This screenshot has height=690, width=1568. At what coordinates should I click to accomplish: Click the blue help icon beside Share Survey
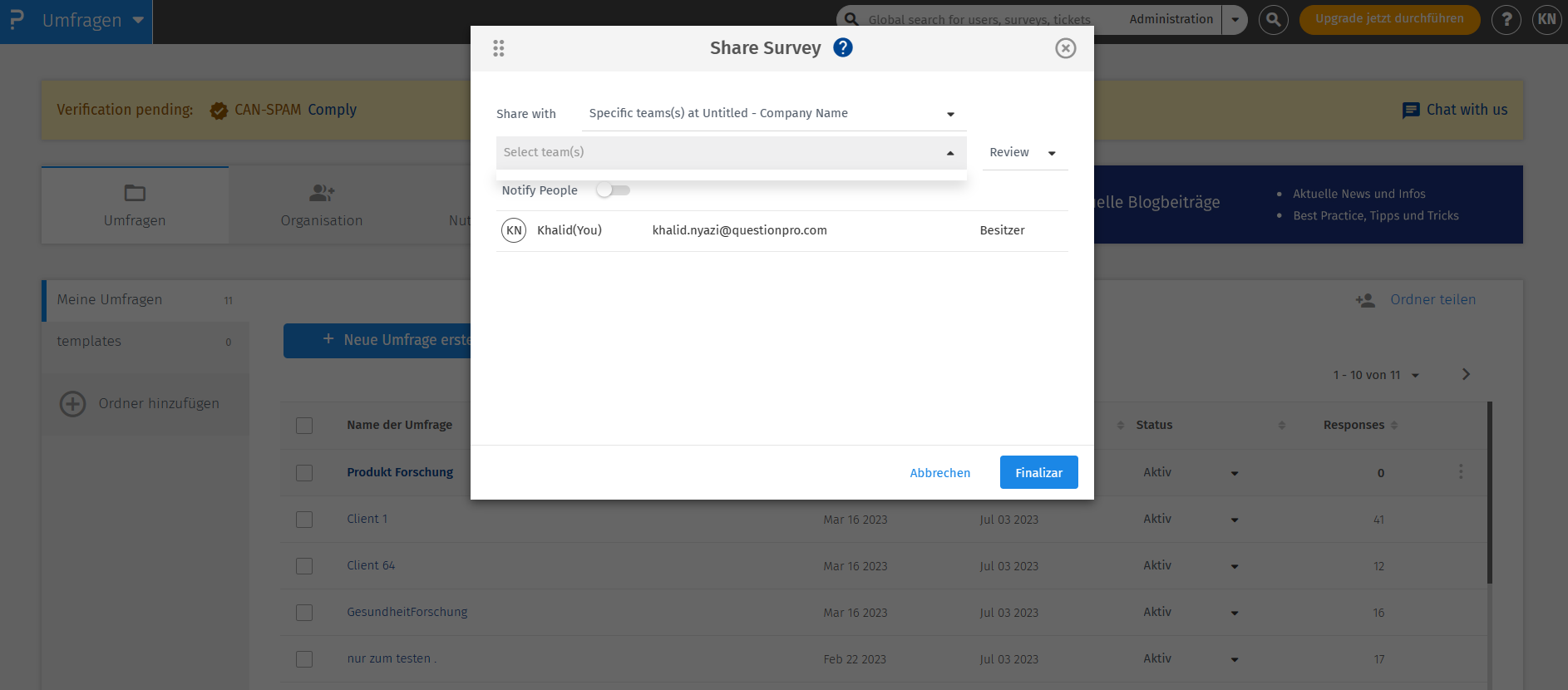843,47
